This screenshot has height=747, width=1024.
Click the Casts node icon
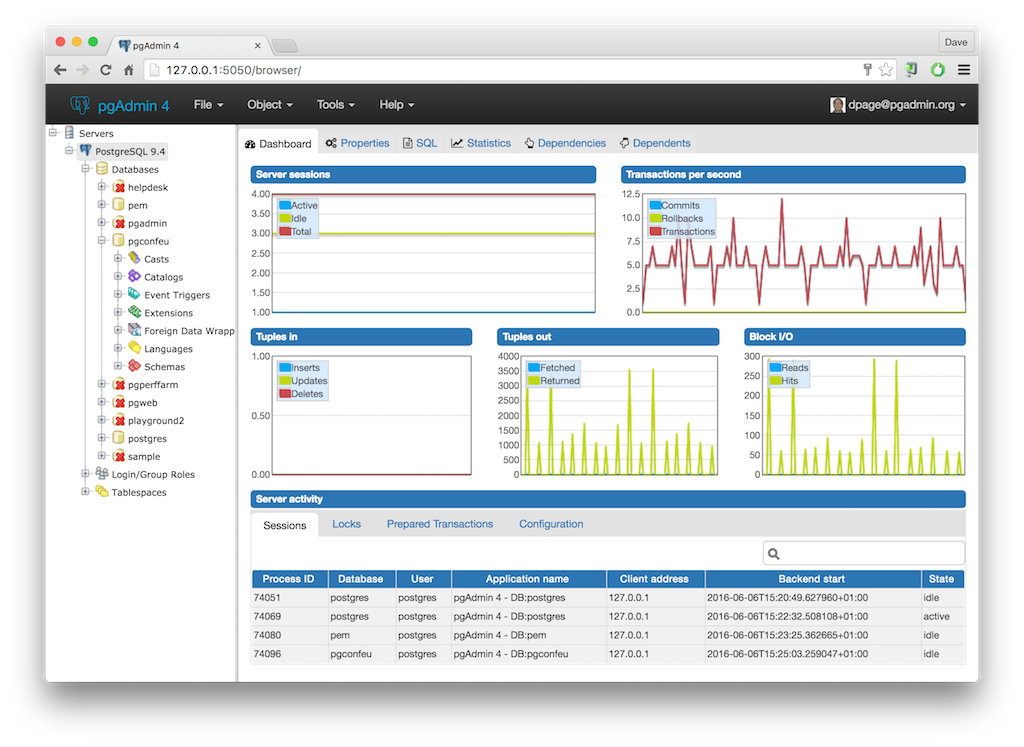click(x=135, y=258)
